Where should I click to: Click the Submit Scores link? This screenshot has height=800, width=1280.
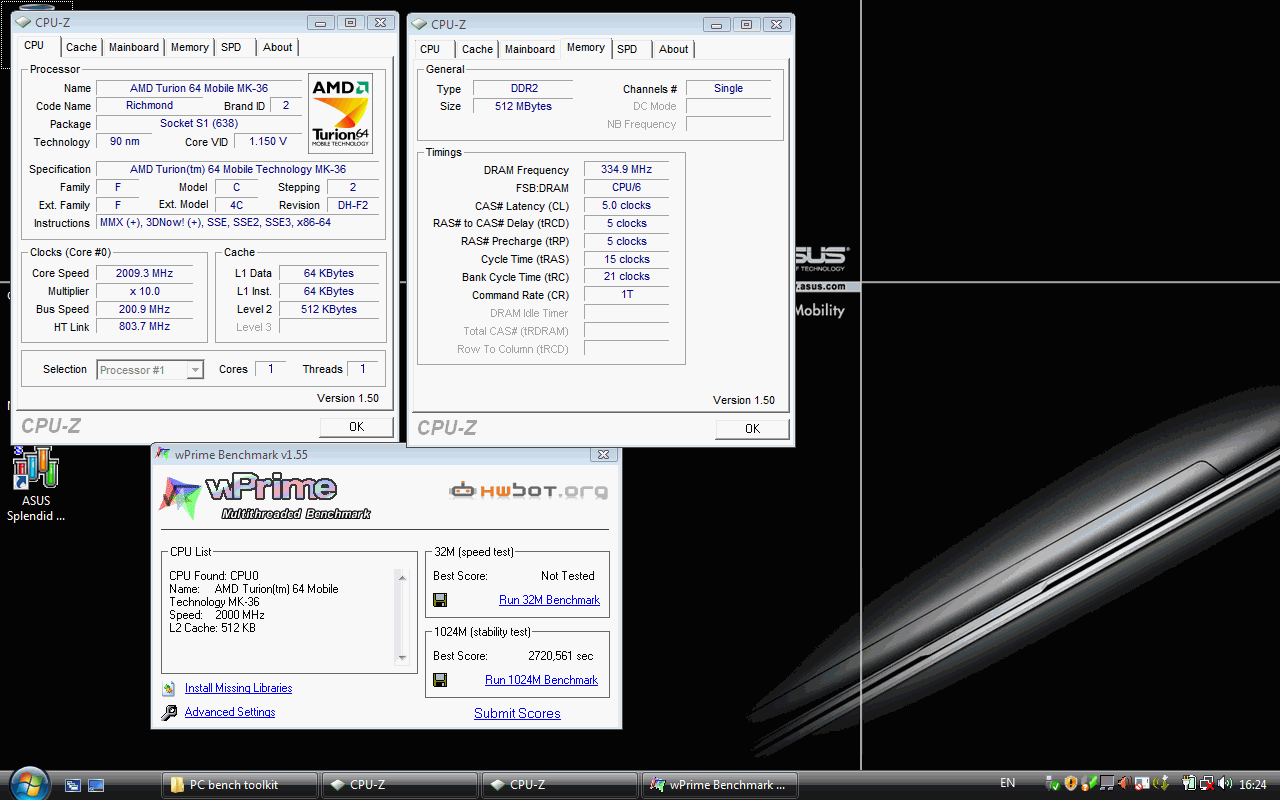coord(517,713)
